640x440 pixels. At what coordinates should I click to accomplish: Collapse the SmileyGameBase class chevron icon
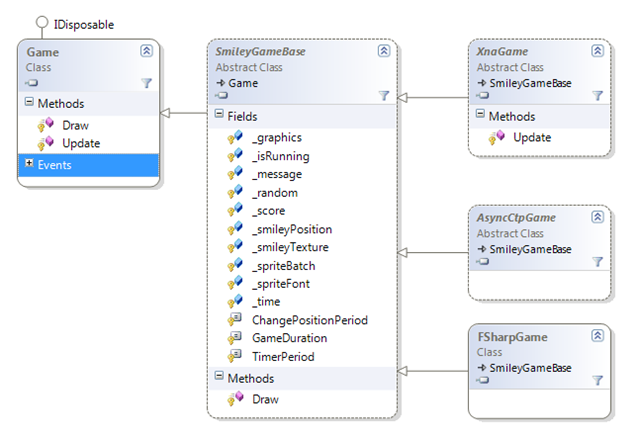(x=384, y=51)
